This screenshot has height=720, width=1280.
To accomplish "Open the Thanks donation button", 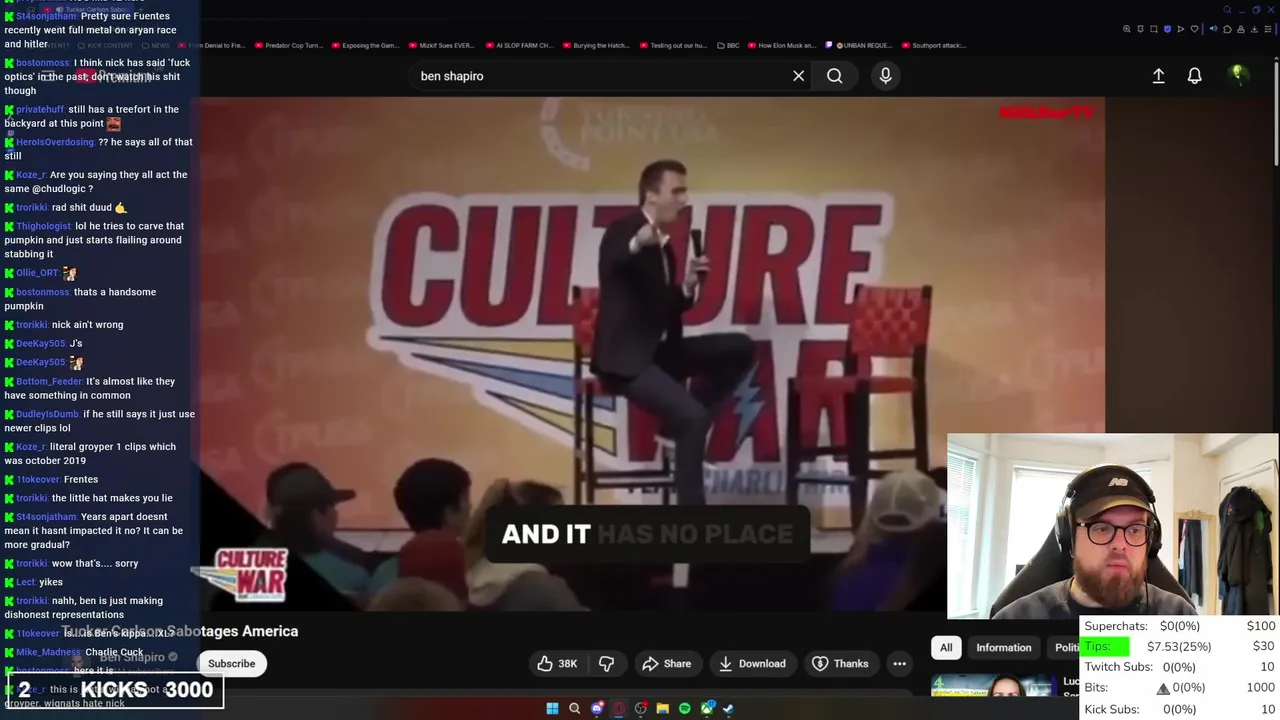I will click(840, 663).
